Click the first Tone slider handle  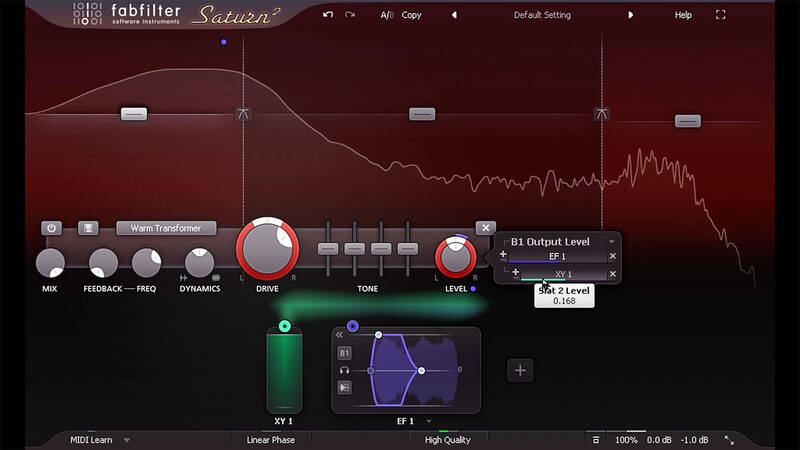coord(328,248)
